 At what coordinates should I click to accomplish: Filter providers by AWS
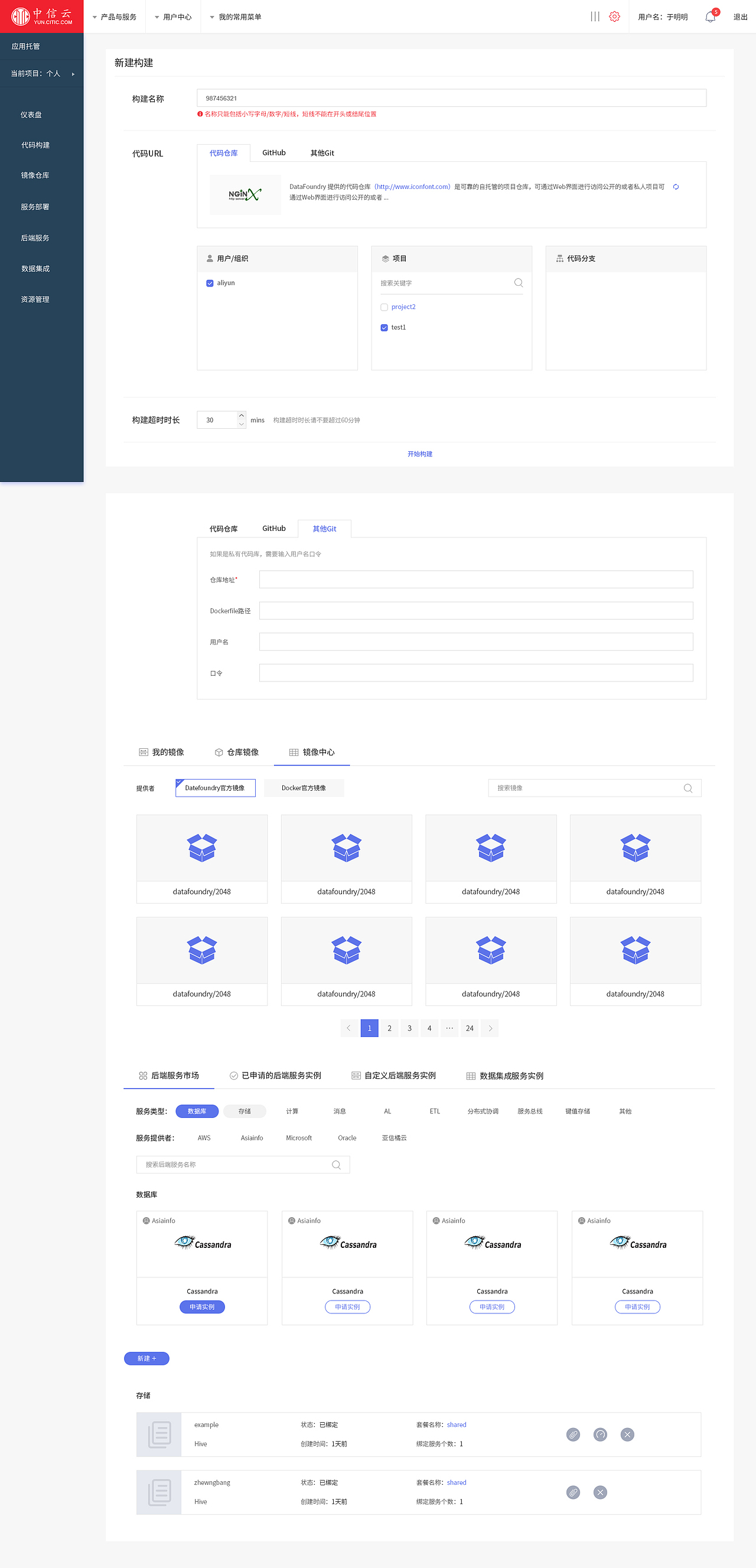204,1137
